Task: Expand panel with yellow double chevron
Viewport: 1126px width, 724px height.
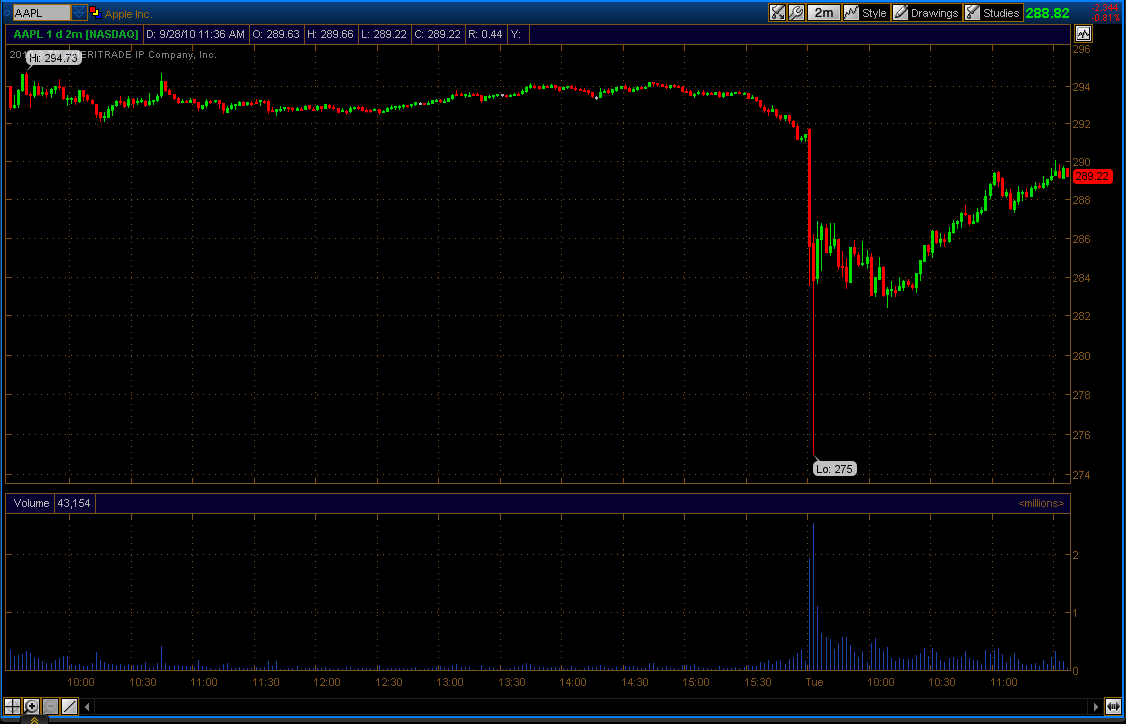Action: pos(34,719)
